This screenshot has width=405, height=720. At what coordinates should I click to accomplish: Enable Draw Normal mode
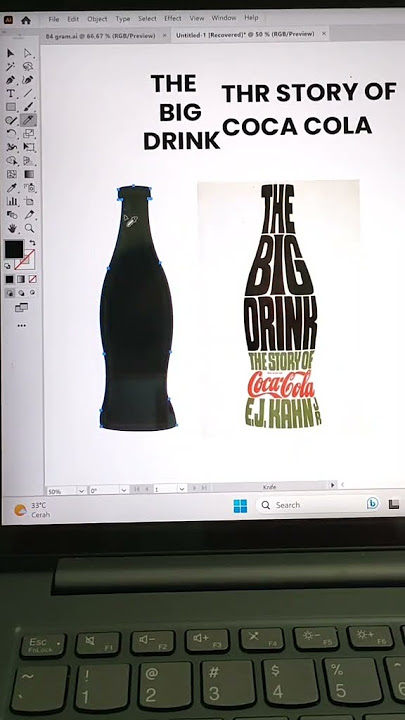10,293
